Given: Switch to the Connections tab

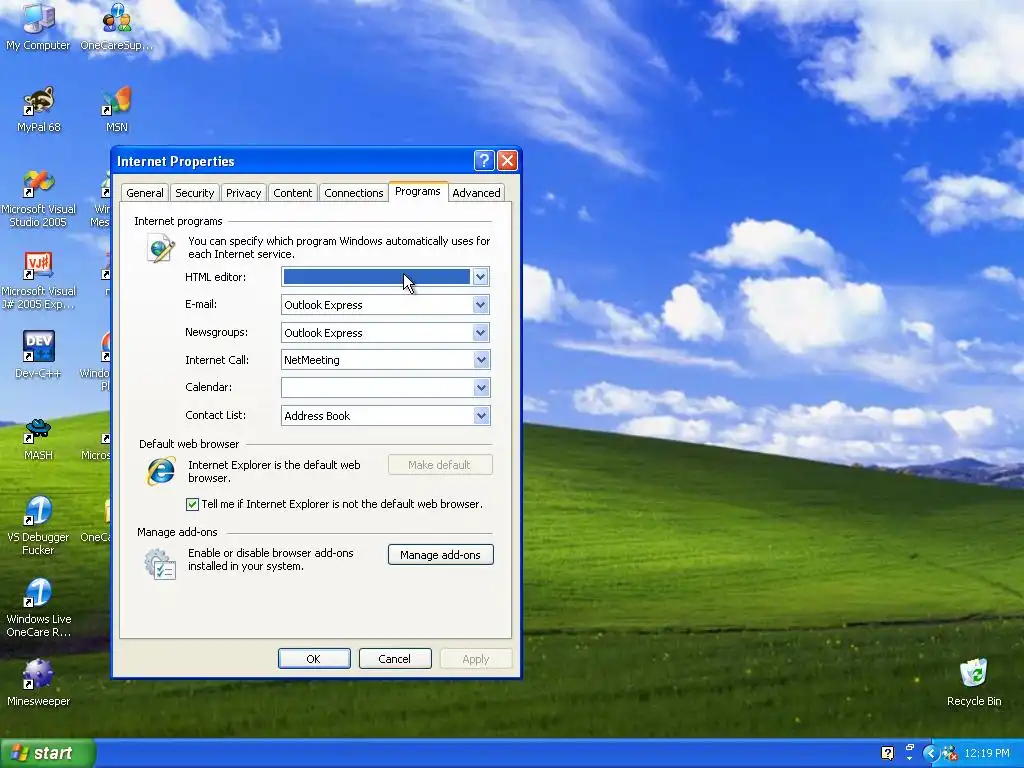Looking at the screenshot, I should (x=353, y=193).
